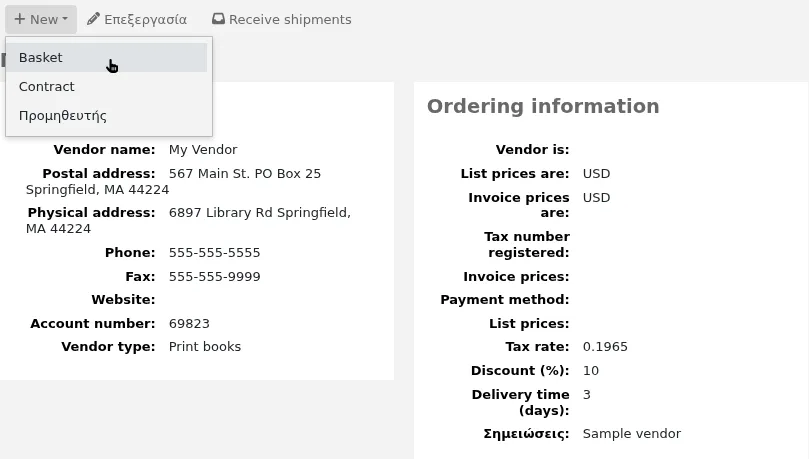Click the Discount (%) label
This screenshot has height=459, width=809.
coord(520,370)
